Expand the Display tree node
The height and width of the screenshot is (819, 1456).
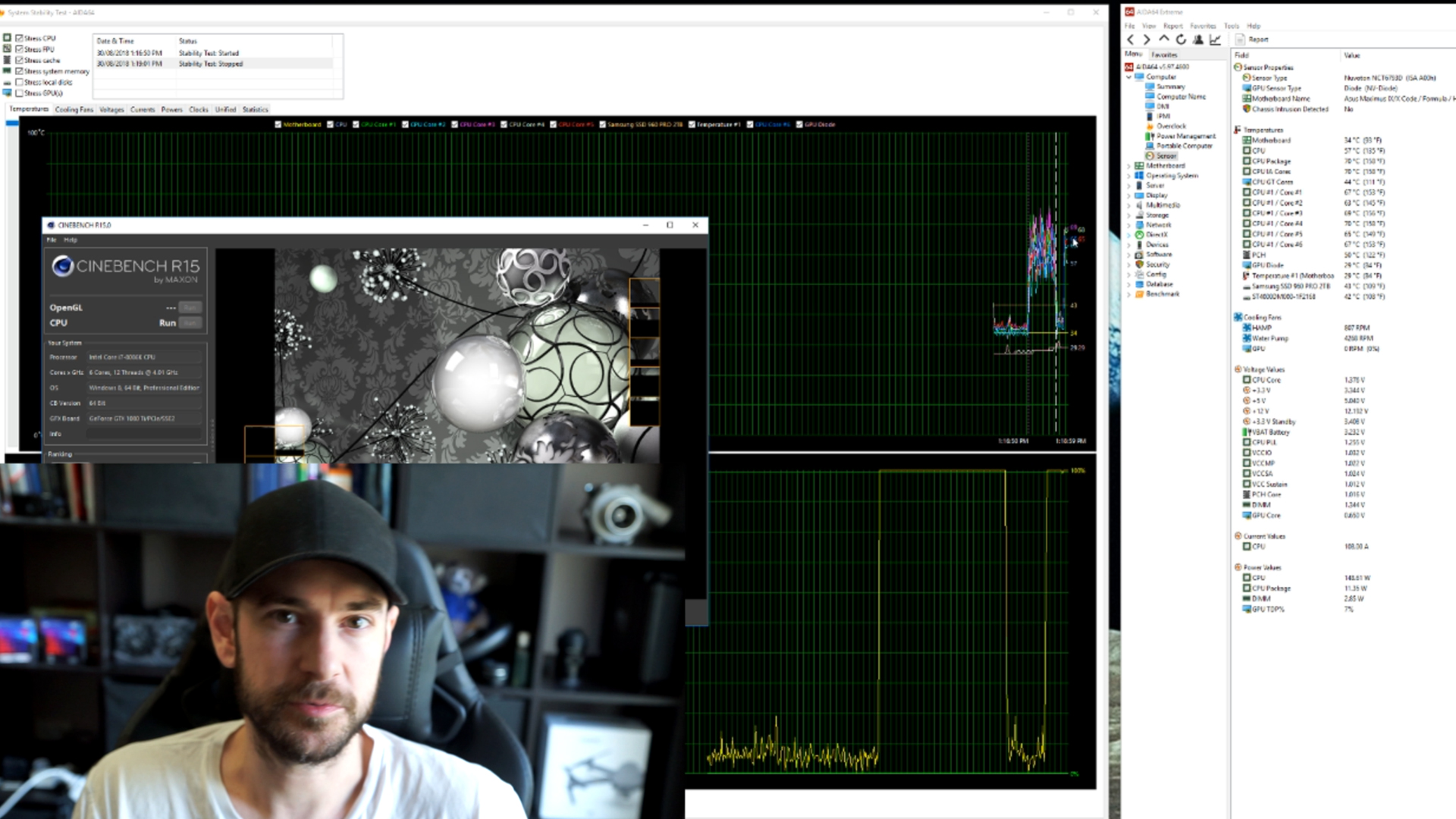click(1128, 195)
